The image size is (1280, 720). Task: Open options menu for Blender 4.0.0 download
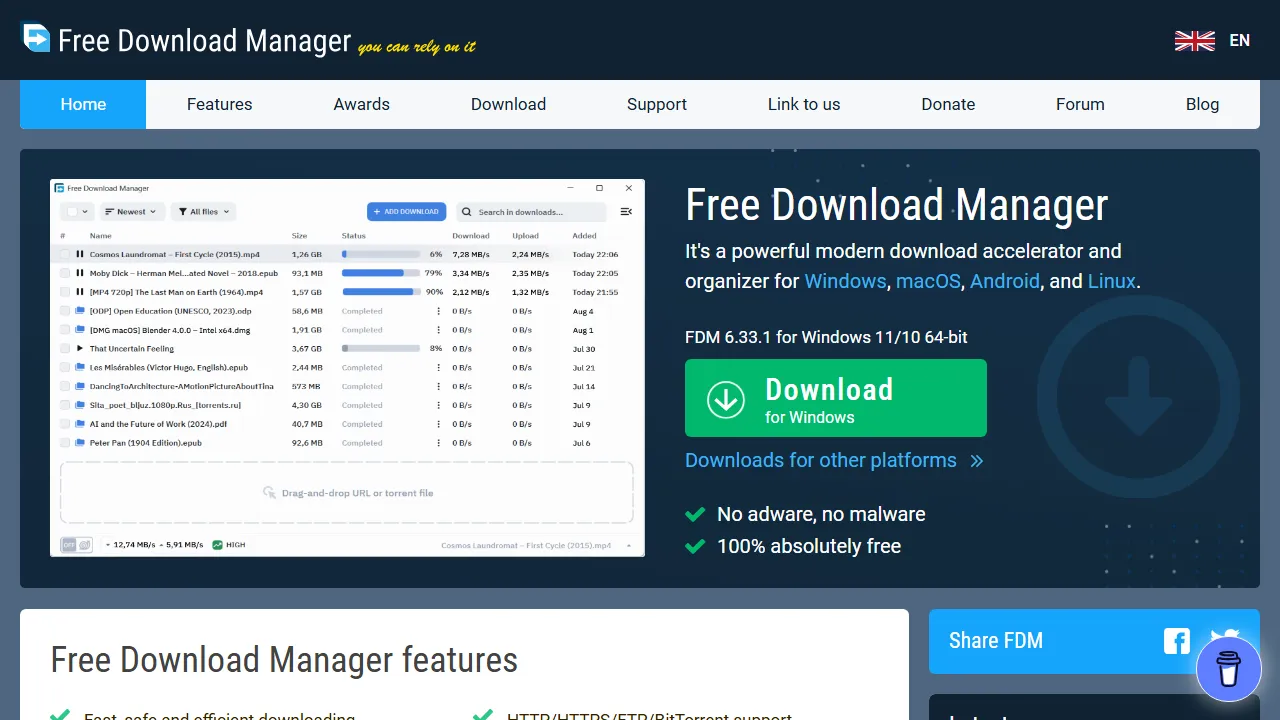pos(438,329)
